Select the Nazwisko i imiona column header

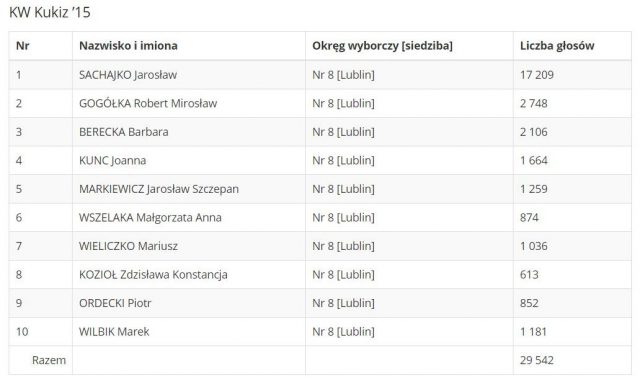pyautogui.click(x=128, y=46)
